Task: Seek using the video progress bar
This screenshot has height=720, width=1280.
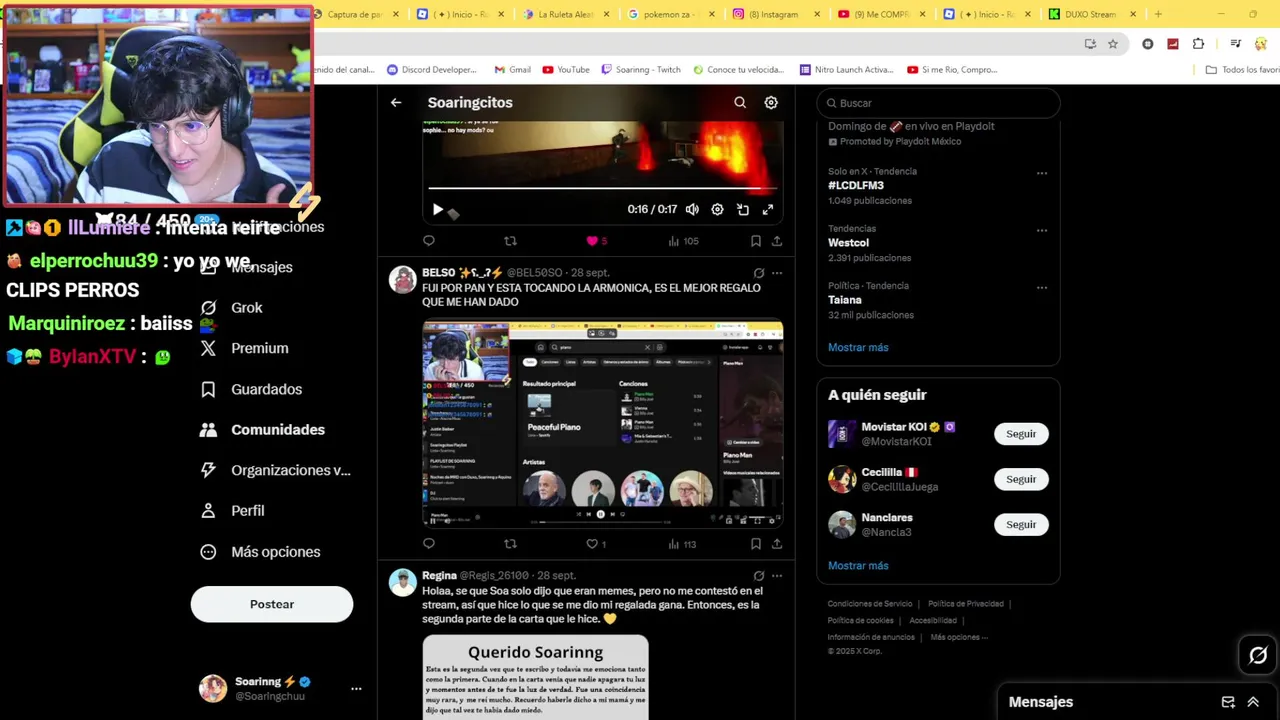Action: 602,188
